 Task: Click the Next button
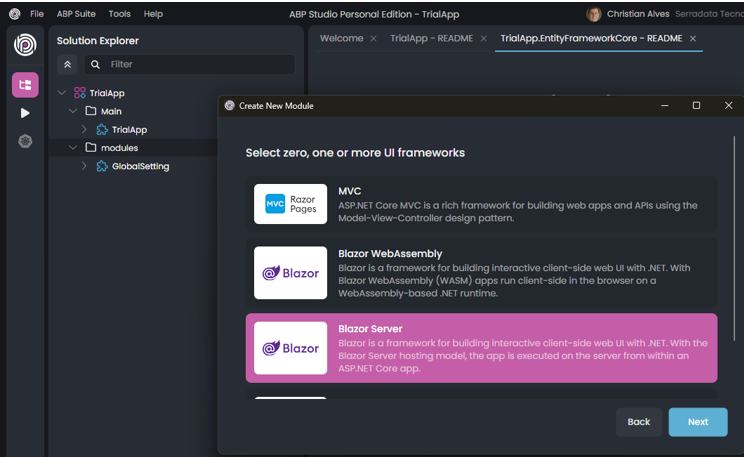(697, 421)
